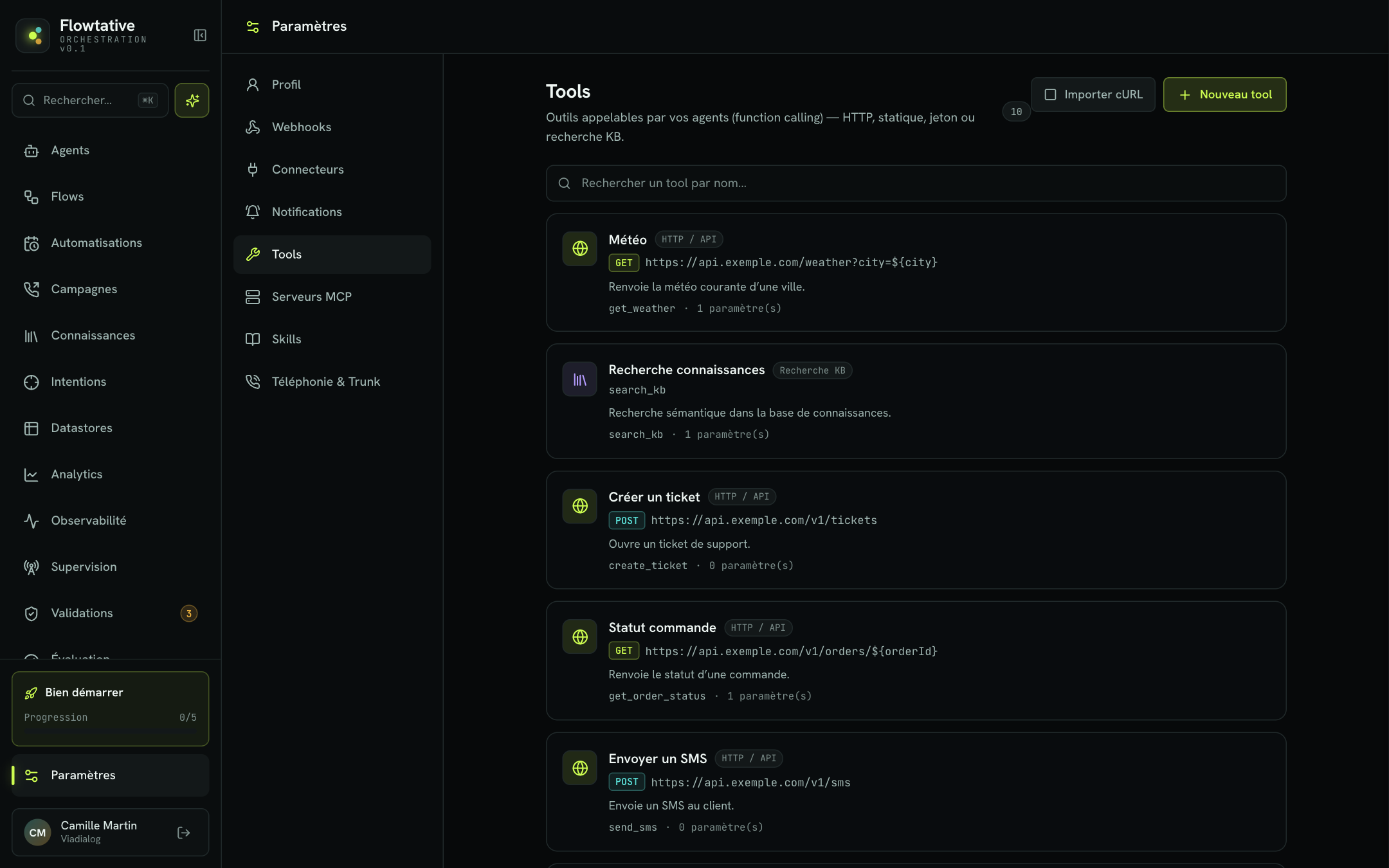This screenshot has height=868, width=1389.
Task: Click the Supervision broadcast icon
Action: pos(31,567)
